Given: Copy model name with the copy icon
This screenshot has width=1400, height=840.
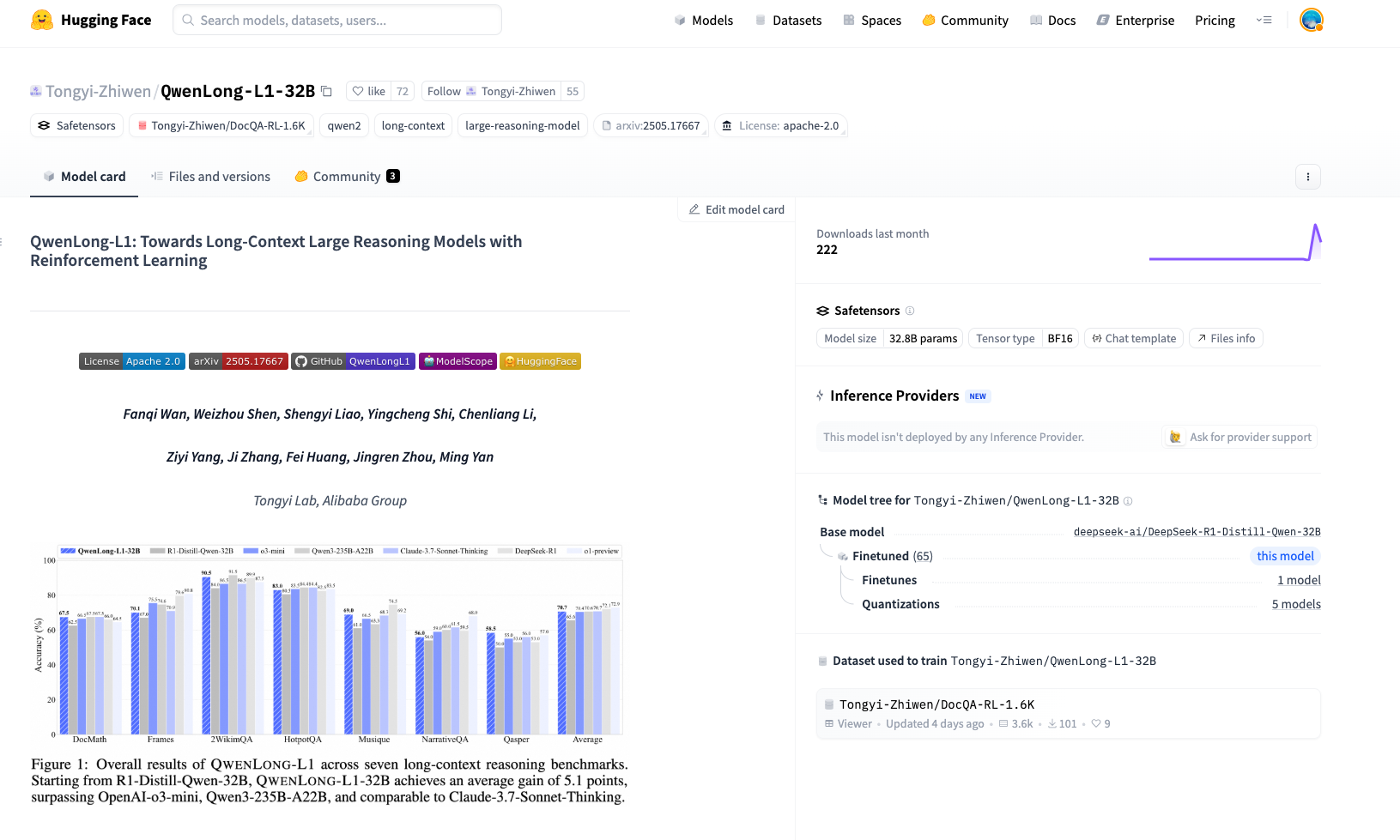Looking at the screenshot, I should (x=326, y=91).
